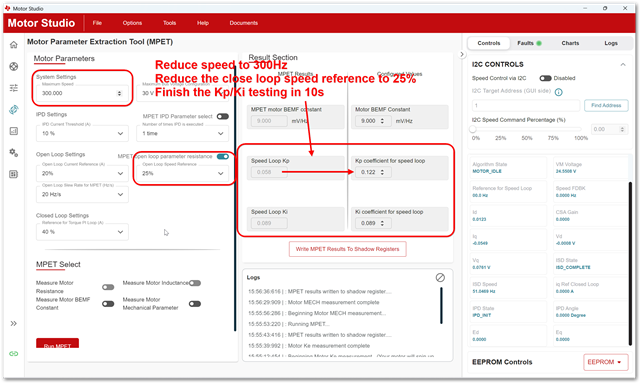Click the I2C Target Address info icon
Screen dimensions: 640x383
[558, 92]
